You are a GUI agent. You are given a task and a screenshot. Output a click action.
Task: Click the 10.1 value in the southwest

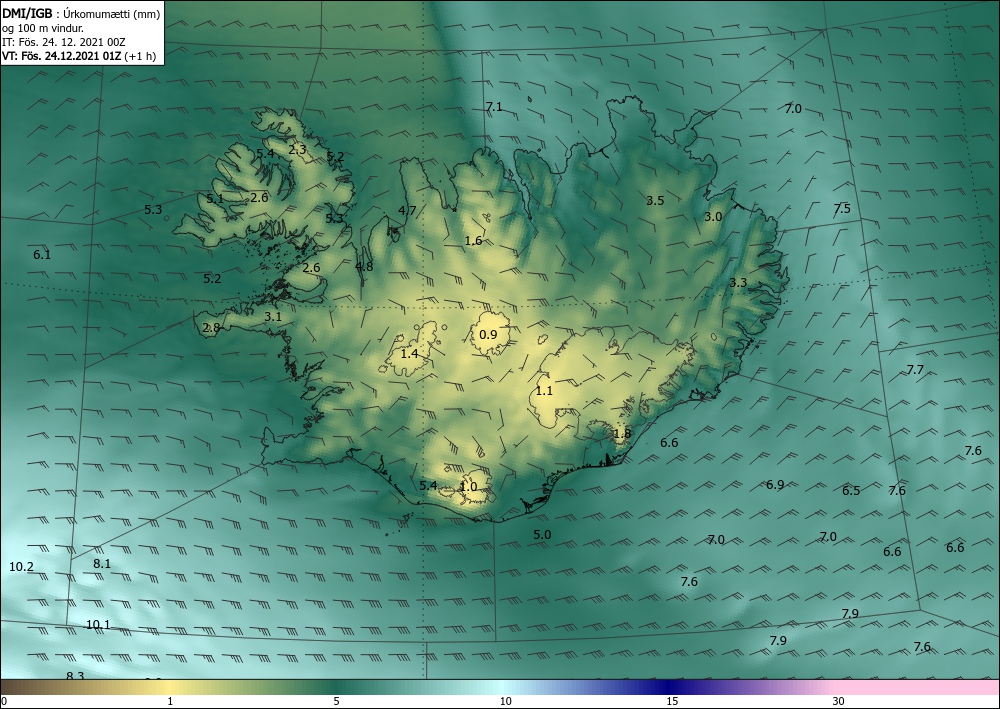pos(98,624)
